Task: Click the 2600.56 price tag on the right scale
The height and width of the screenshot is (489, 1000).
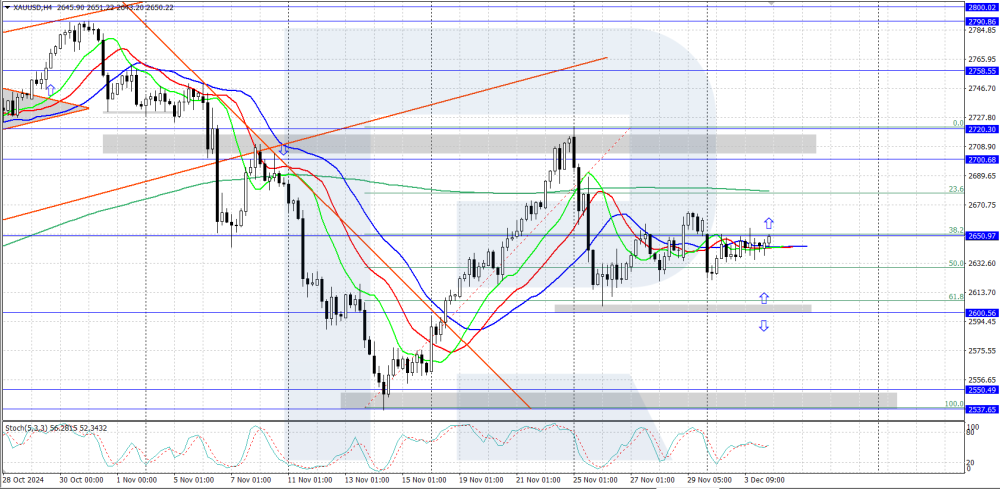Action: [982, 313]
